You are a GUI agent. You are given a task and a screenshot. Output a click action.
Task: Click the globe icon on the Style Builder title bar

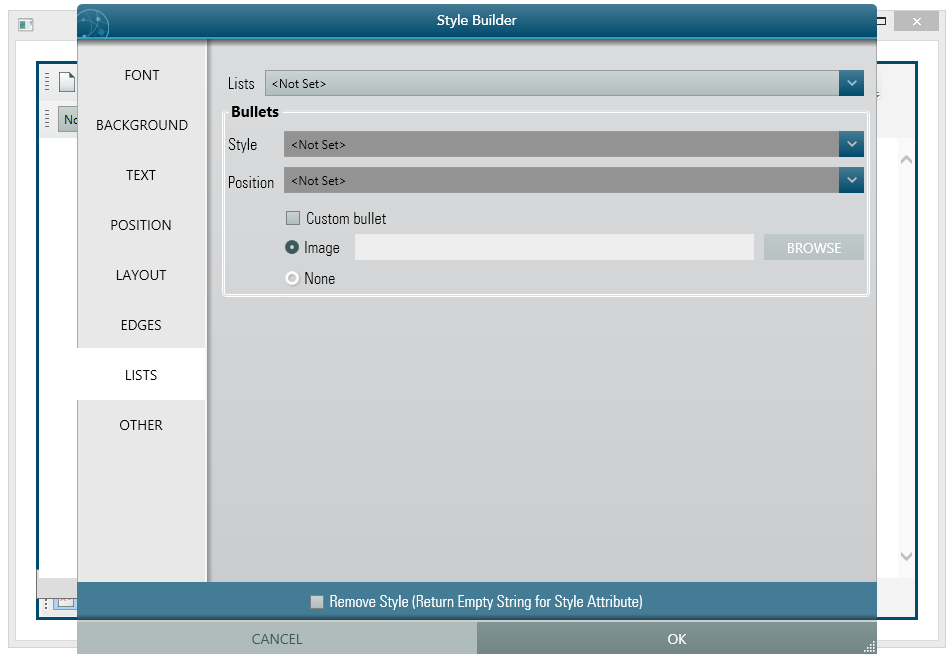(92, 21)
